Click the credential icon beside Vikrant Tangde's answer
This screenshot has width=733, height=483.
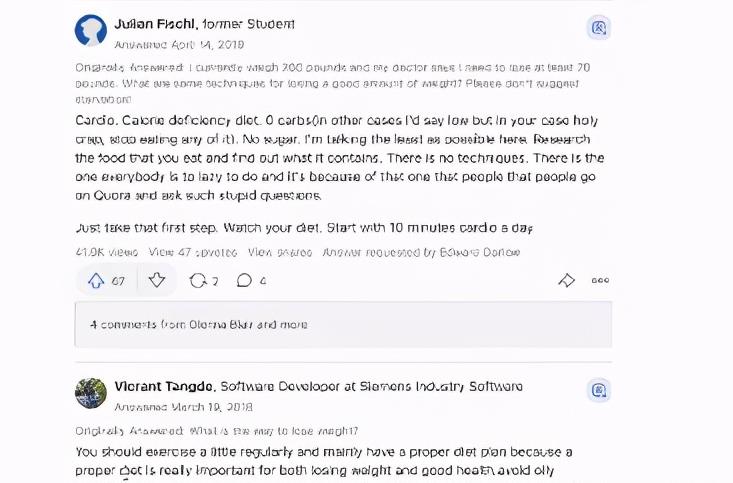599,390
